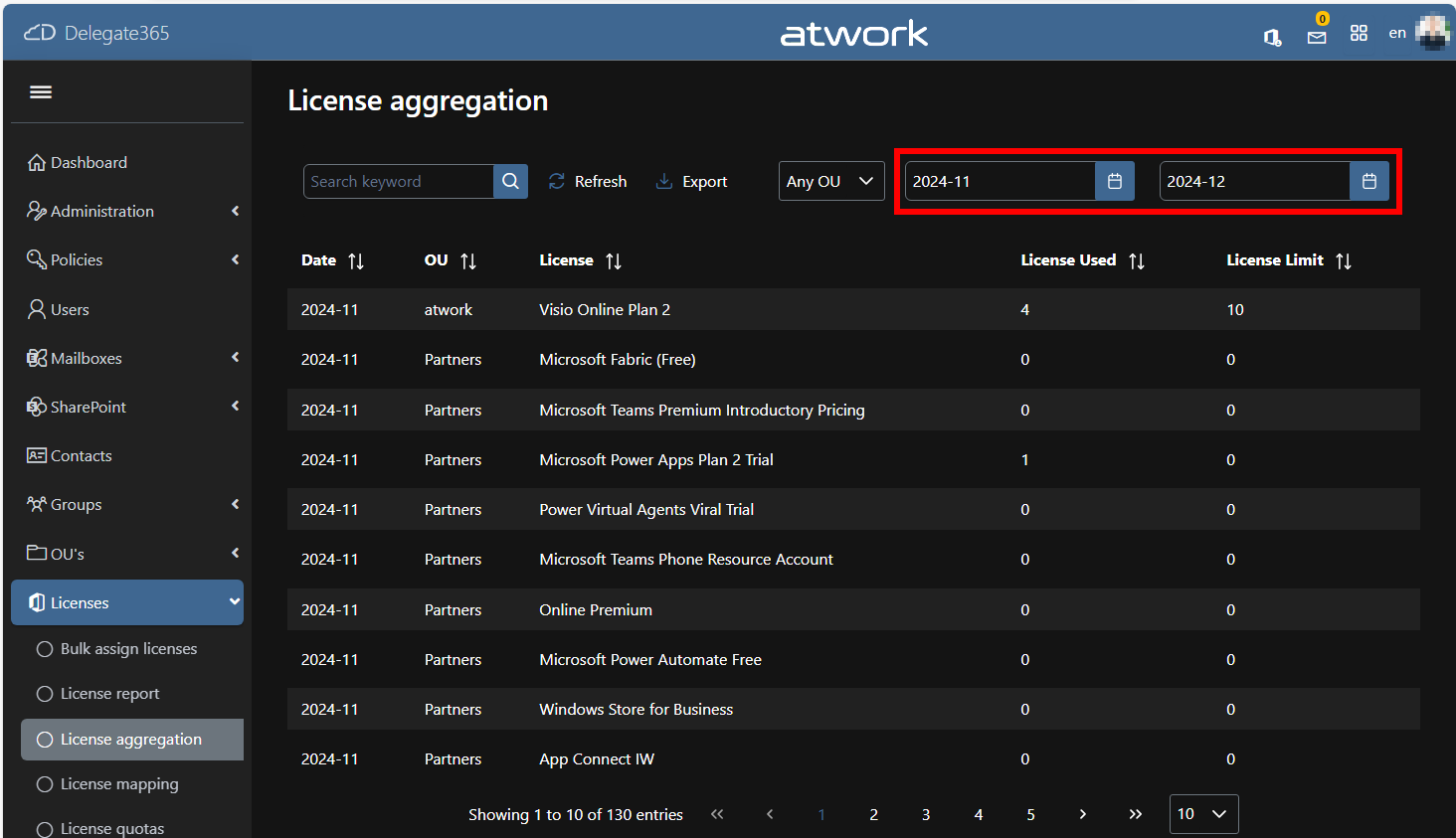
Task: Open the apps grid icon
Action: pos(1359,33)
